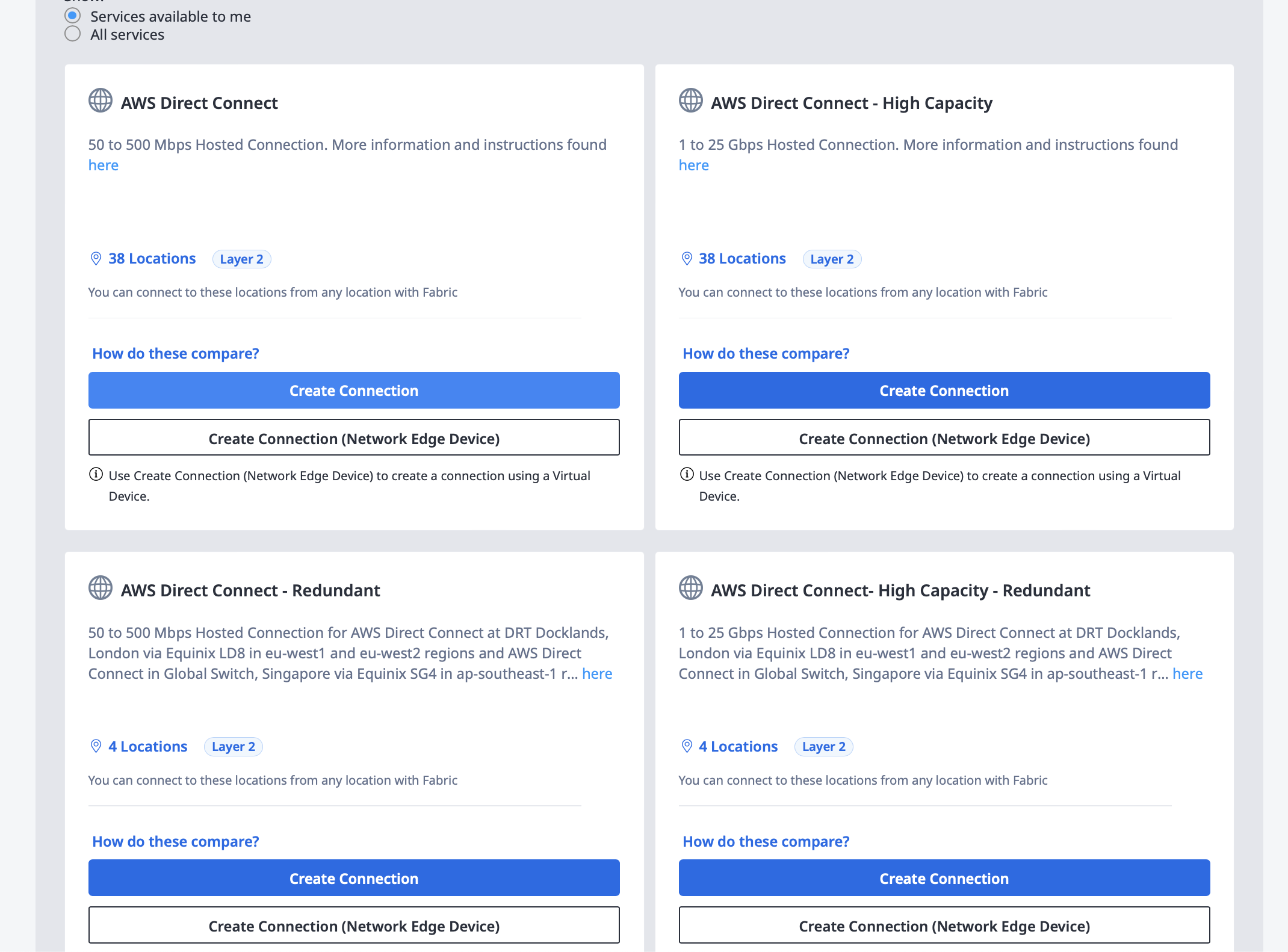Open 'here' link in High Capacity description
The image size is (1288, 952).
(x=694, y=165)
